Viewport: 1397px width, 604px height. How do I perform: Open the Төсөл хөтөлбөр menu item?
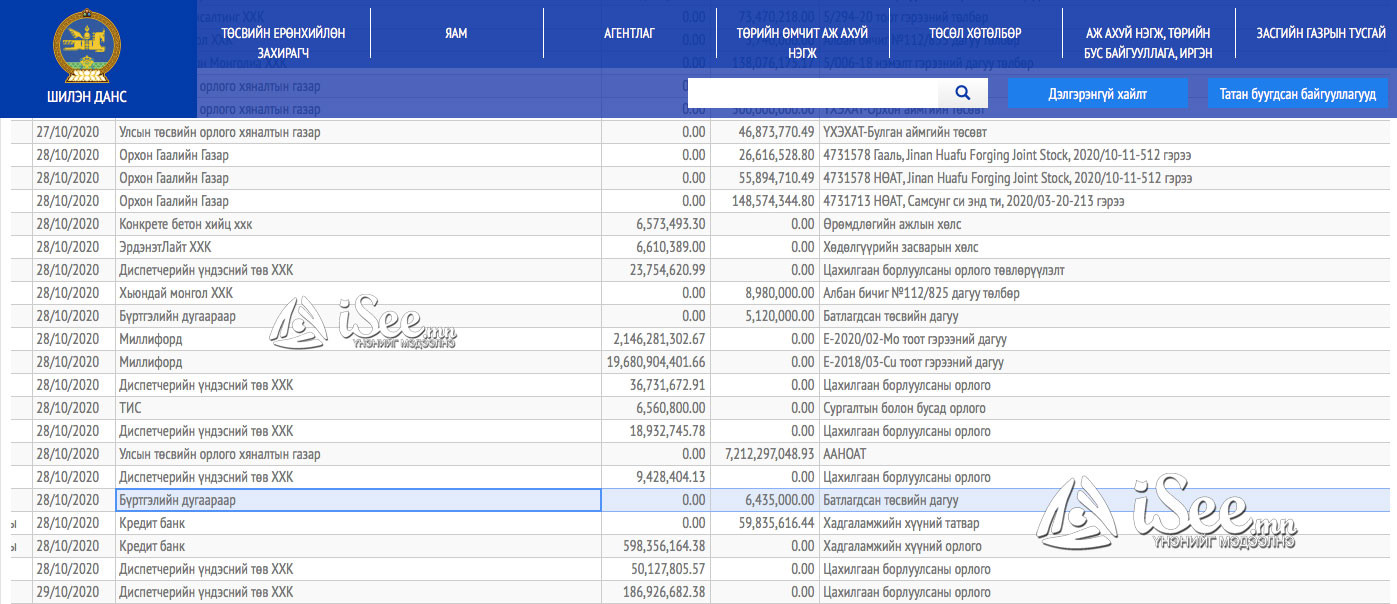pyautogui.click(x=975, y=33)
